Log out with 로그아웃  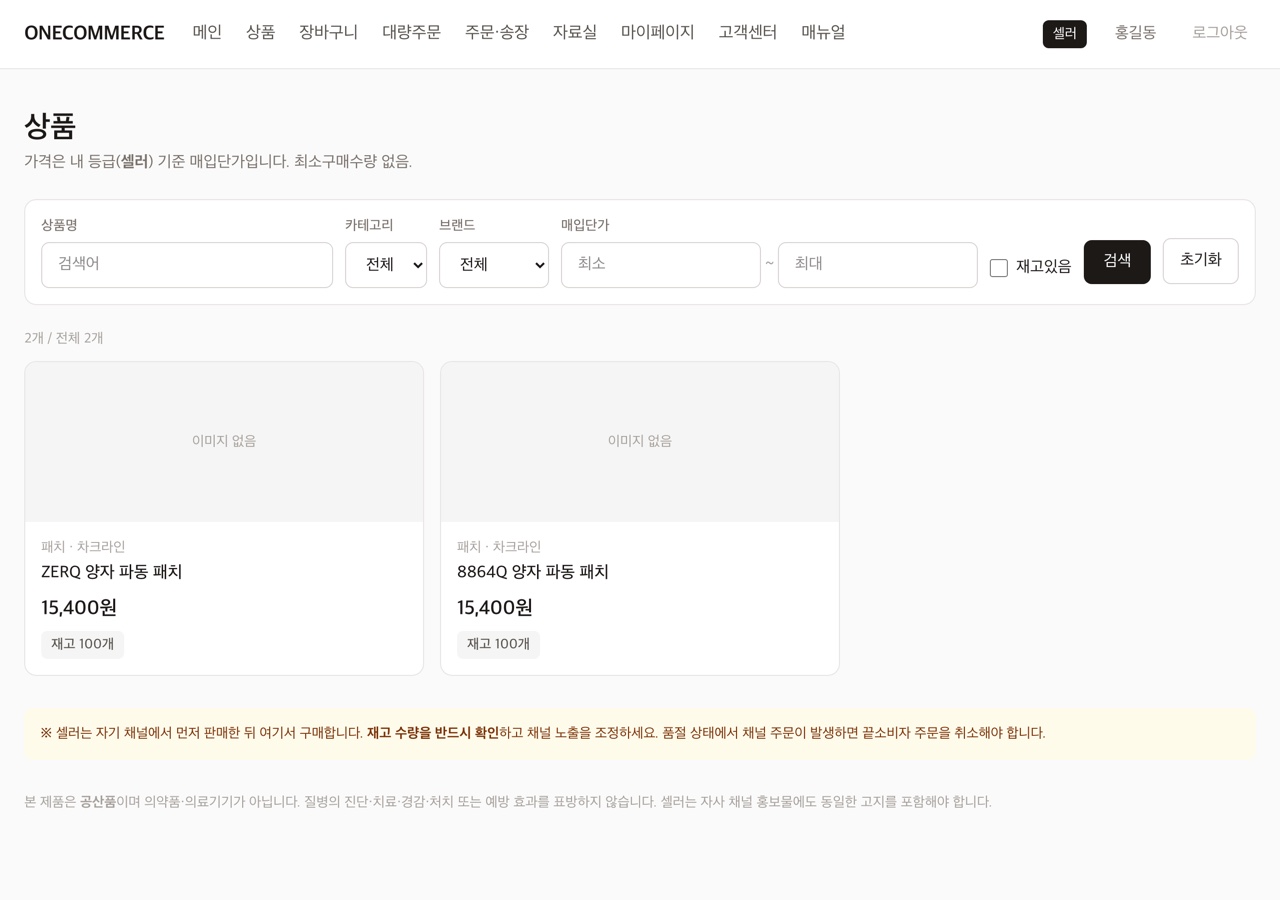click(x=1219, y=33)
